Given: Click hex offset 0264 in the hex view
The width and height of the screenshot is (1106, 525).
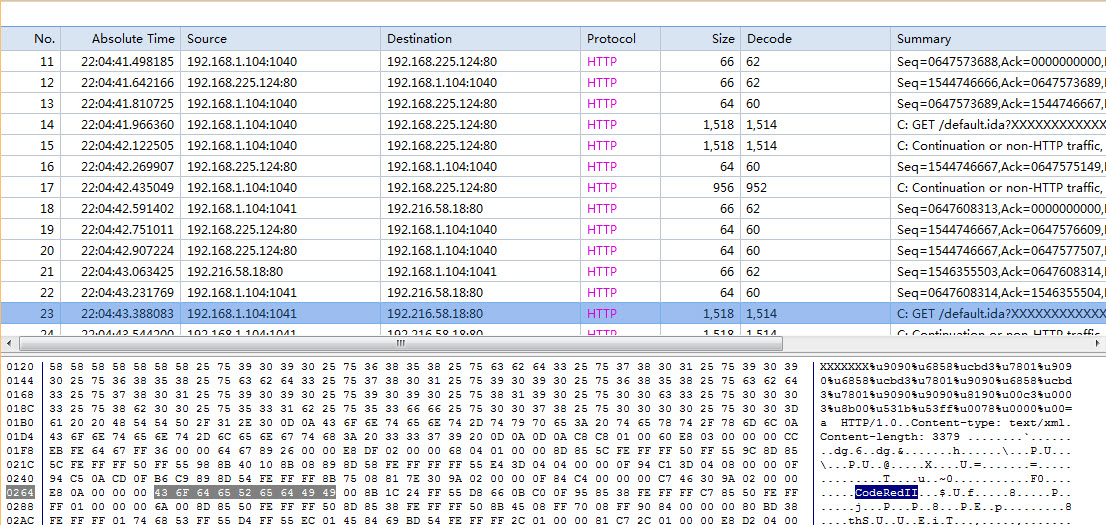Looking at the screenshot, I should (20, 492).
